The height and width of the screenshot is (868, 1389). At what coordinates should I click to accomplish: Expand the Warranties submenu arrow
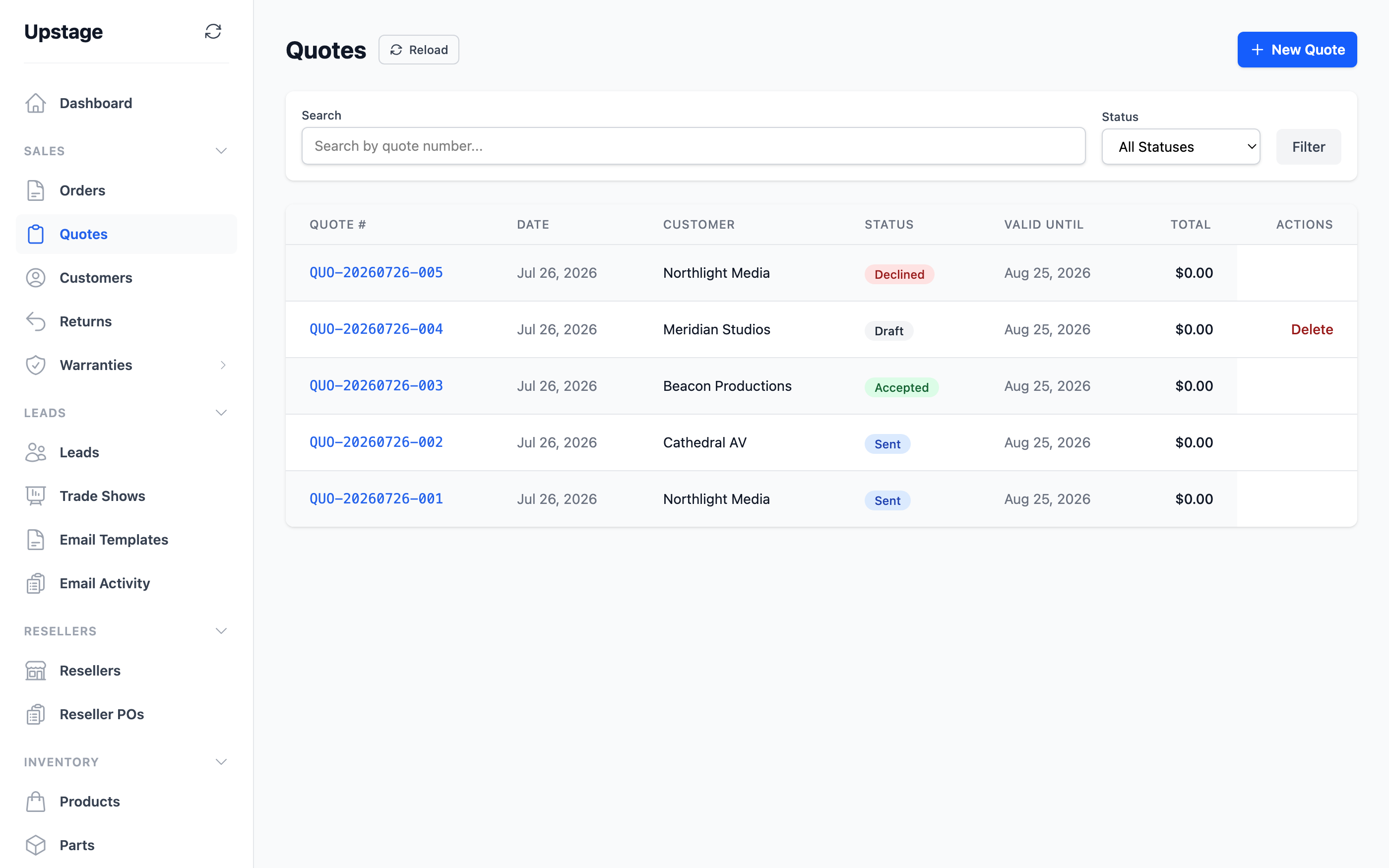(223, 365)
